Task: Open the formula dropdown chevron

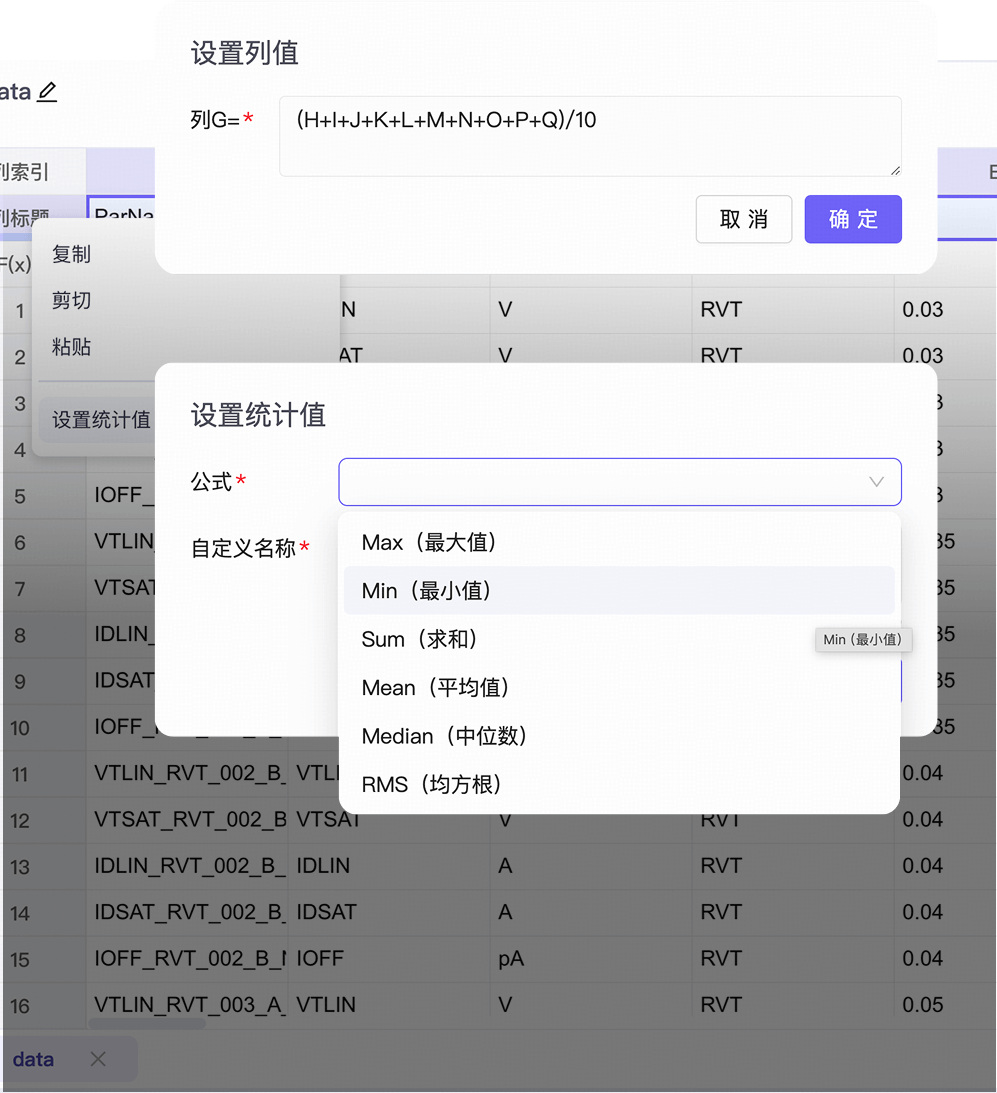Action: (x=876, y=482)
